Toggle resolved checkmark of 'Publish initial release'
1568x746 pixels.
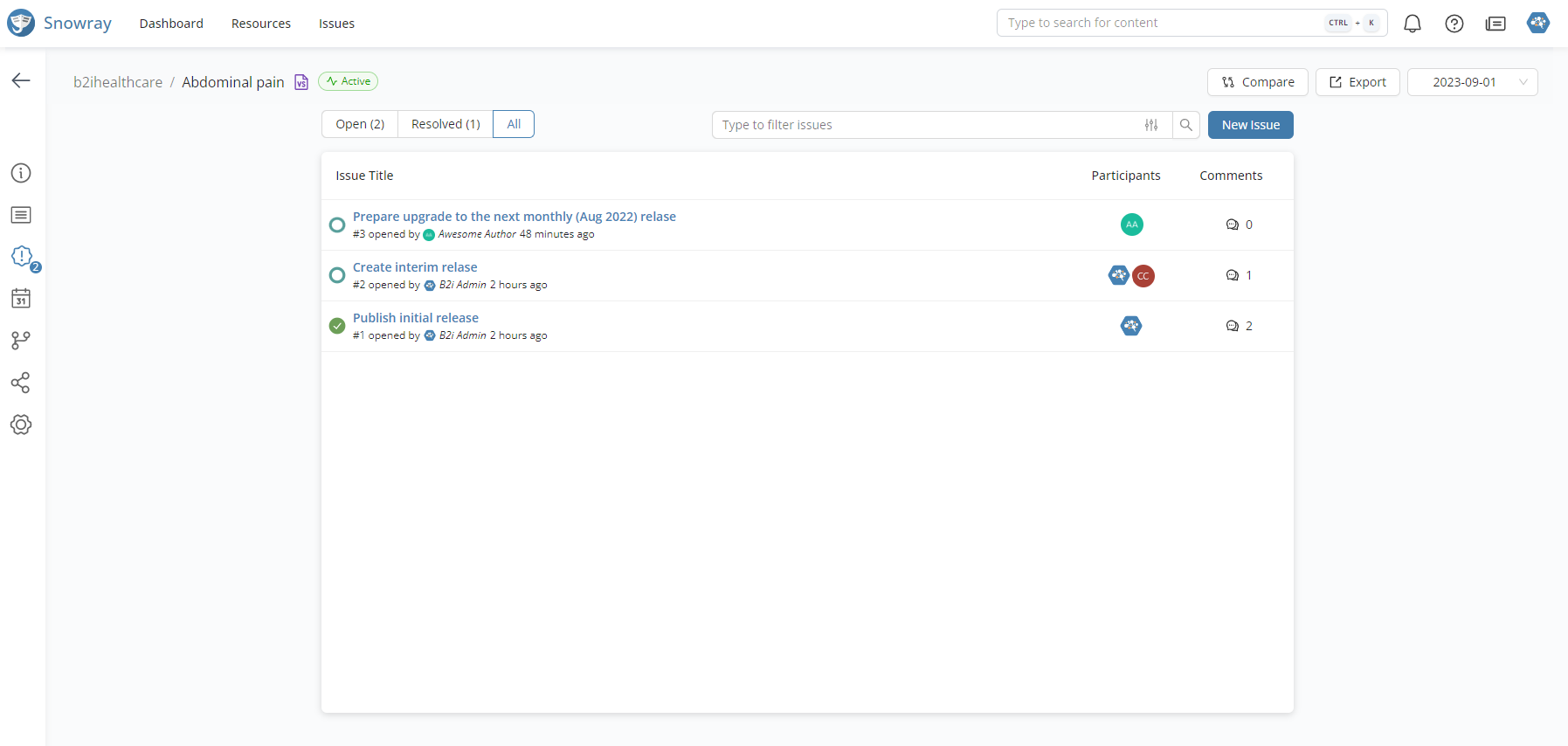coord(337,326)
